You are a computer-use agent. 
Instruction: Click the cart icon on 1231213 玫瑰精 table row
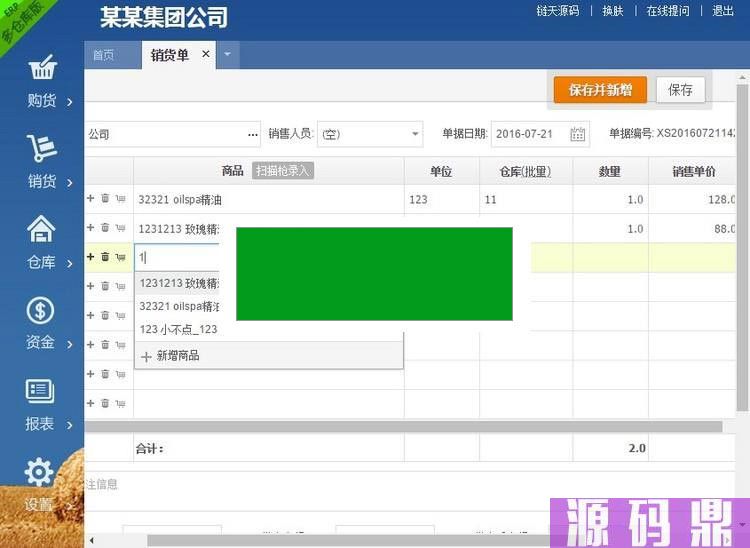tap(121, 228)
